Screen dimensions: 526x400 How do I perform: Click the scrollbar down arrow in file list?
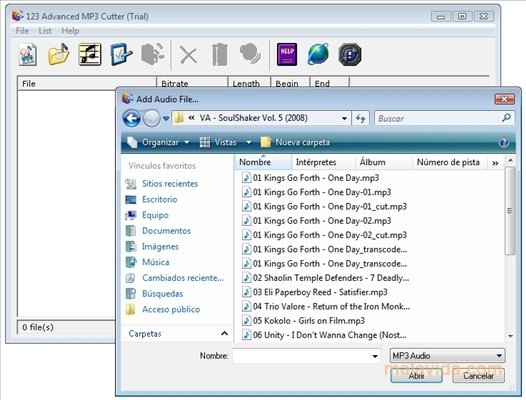click(x=510, y=336)
